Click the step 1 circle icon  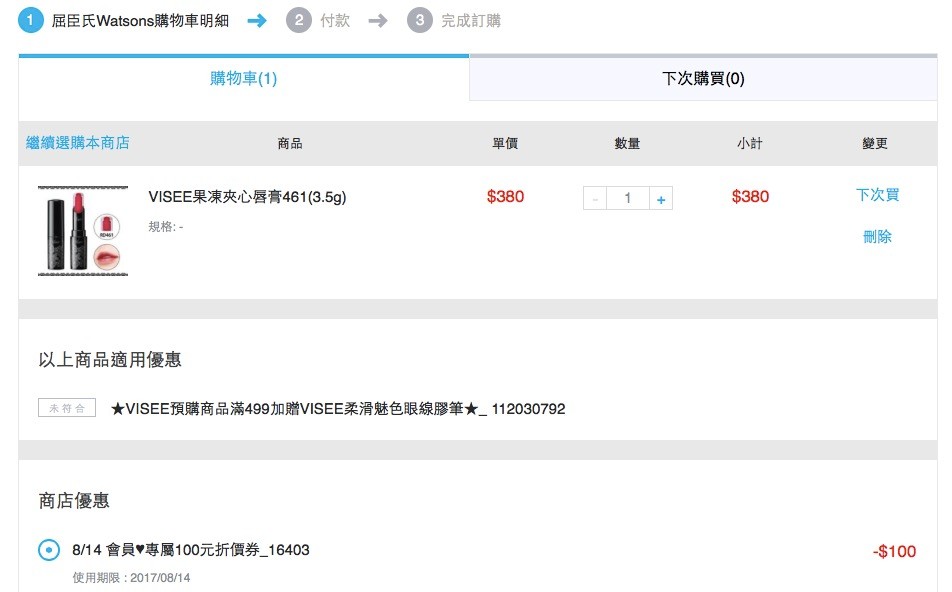pos(30,20)
